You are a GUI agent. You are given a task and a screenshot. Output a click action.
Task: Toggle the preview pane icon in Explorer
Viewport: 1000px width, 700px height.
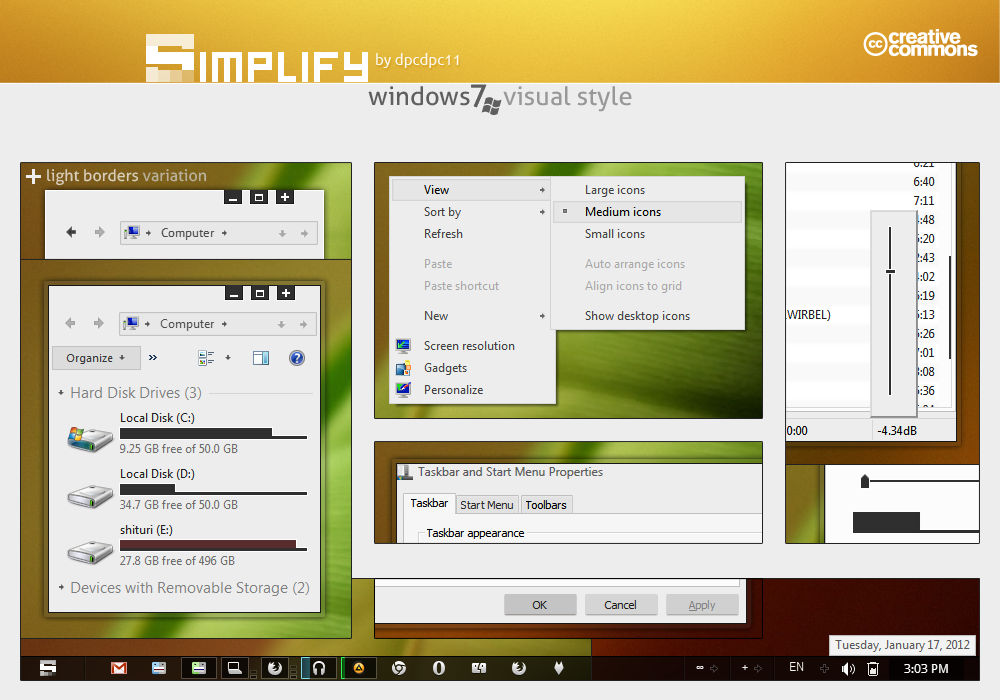click(x=260, y=357)
